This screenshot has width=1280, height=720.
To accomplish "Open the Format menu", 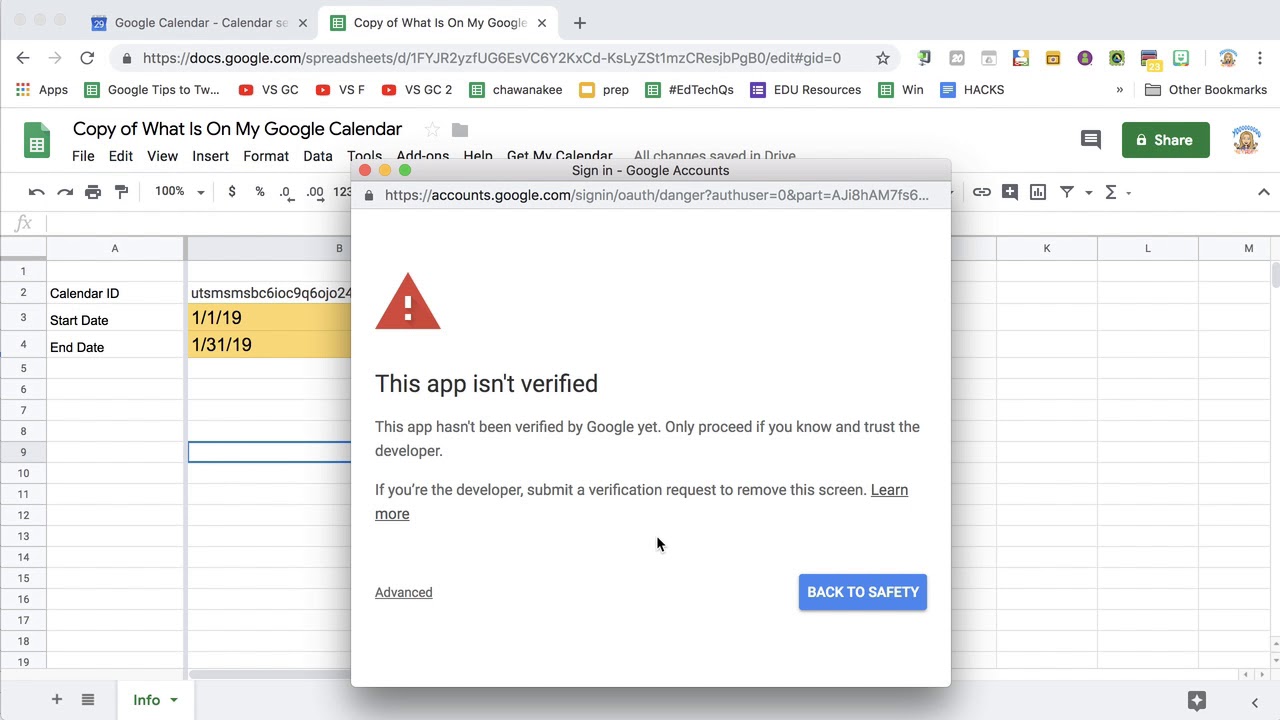I will pos(266,156).
